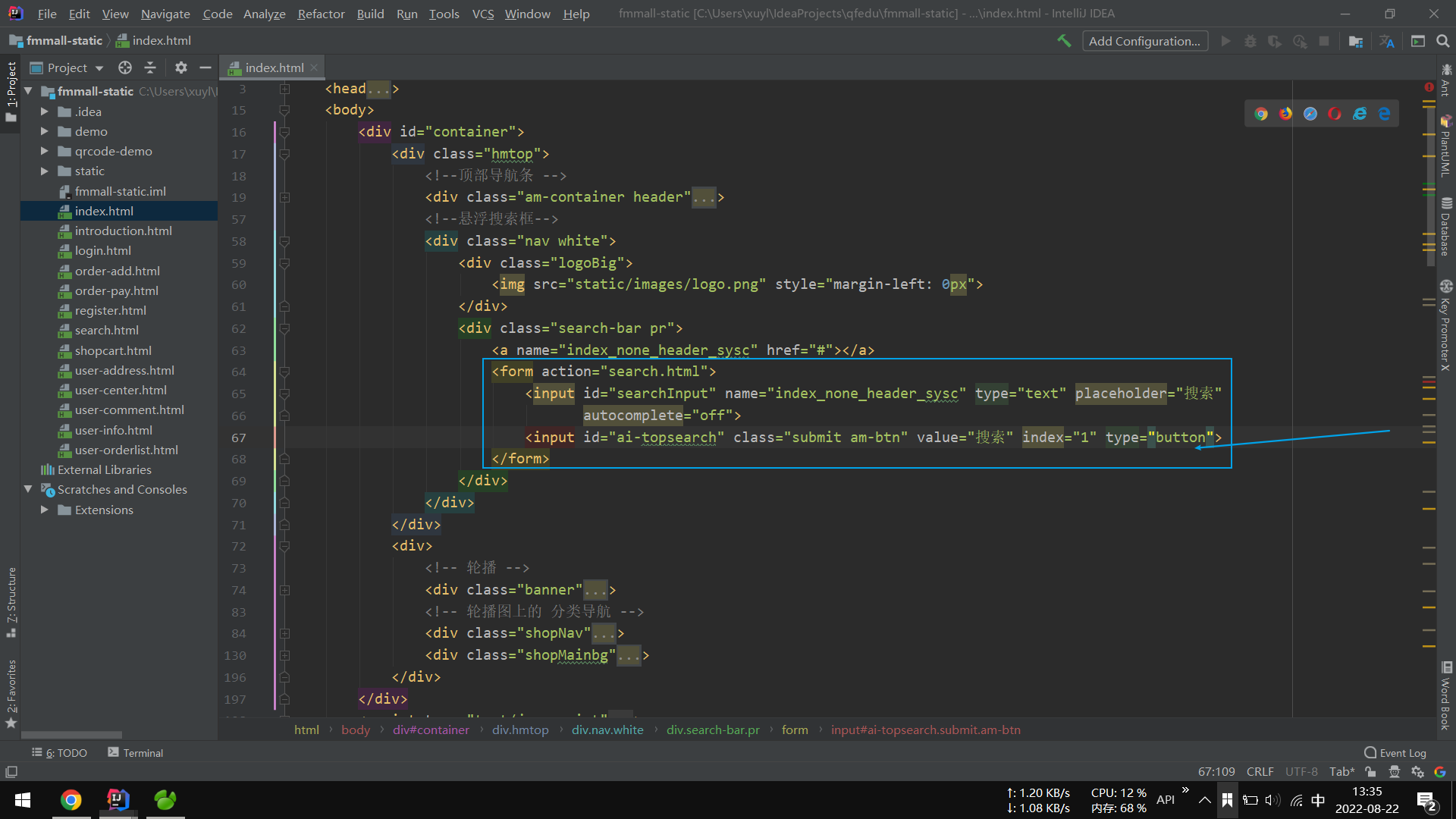The width and height of the screenshot is (1456, 819).
Task: Open Key Promoter X tool window
Action: [1446, 325]
